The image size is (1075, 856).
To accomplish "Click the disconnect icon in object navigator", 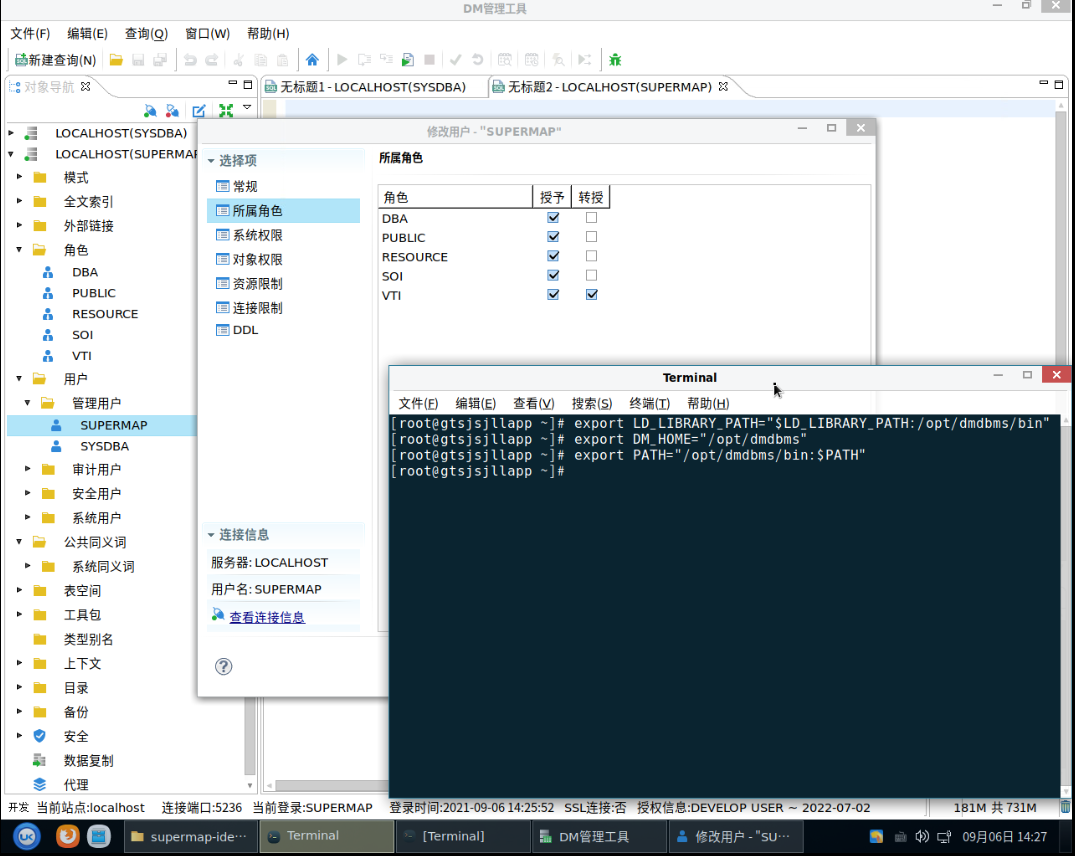I will (x=172, y=110).
